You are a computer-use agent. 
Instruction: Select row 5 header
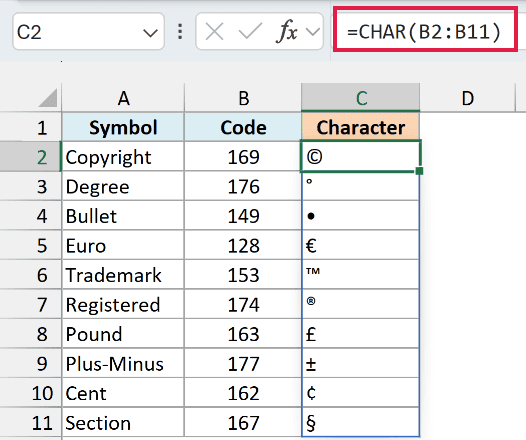(31, 245)
